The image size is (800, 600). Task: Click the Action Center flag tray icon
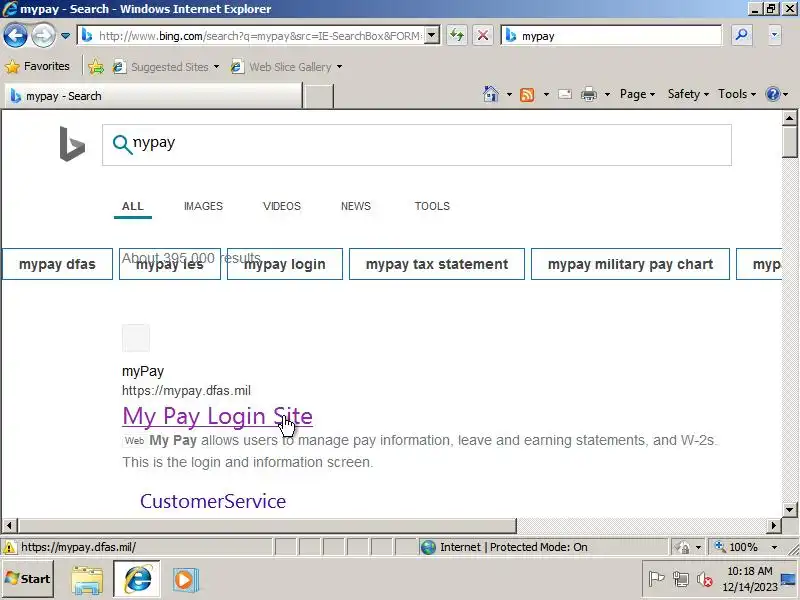pos(656,579)
